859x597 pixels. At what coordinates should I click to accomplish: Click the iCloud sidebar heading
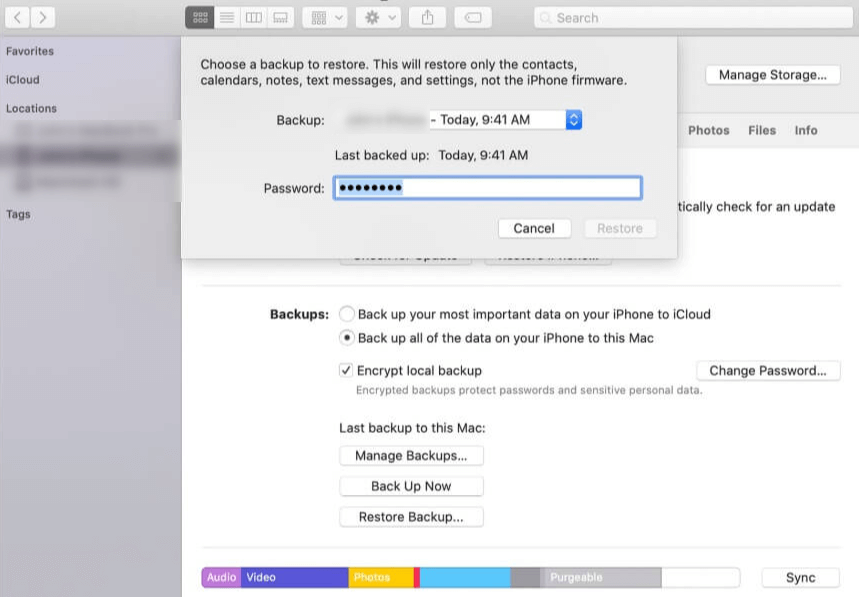[22, 80]
